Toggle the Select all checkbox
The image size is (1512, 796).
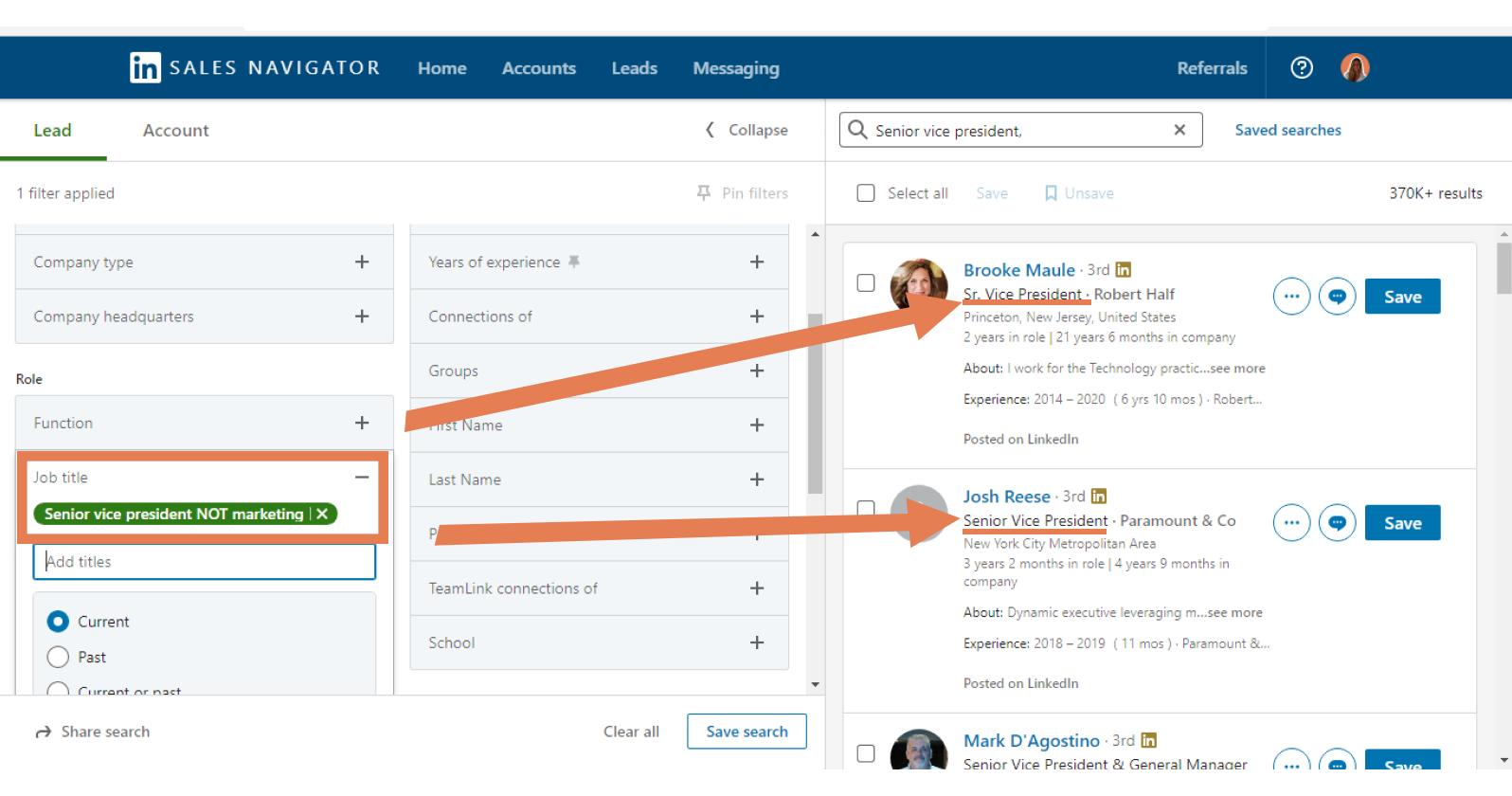pos(866,193)
